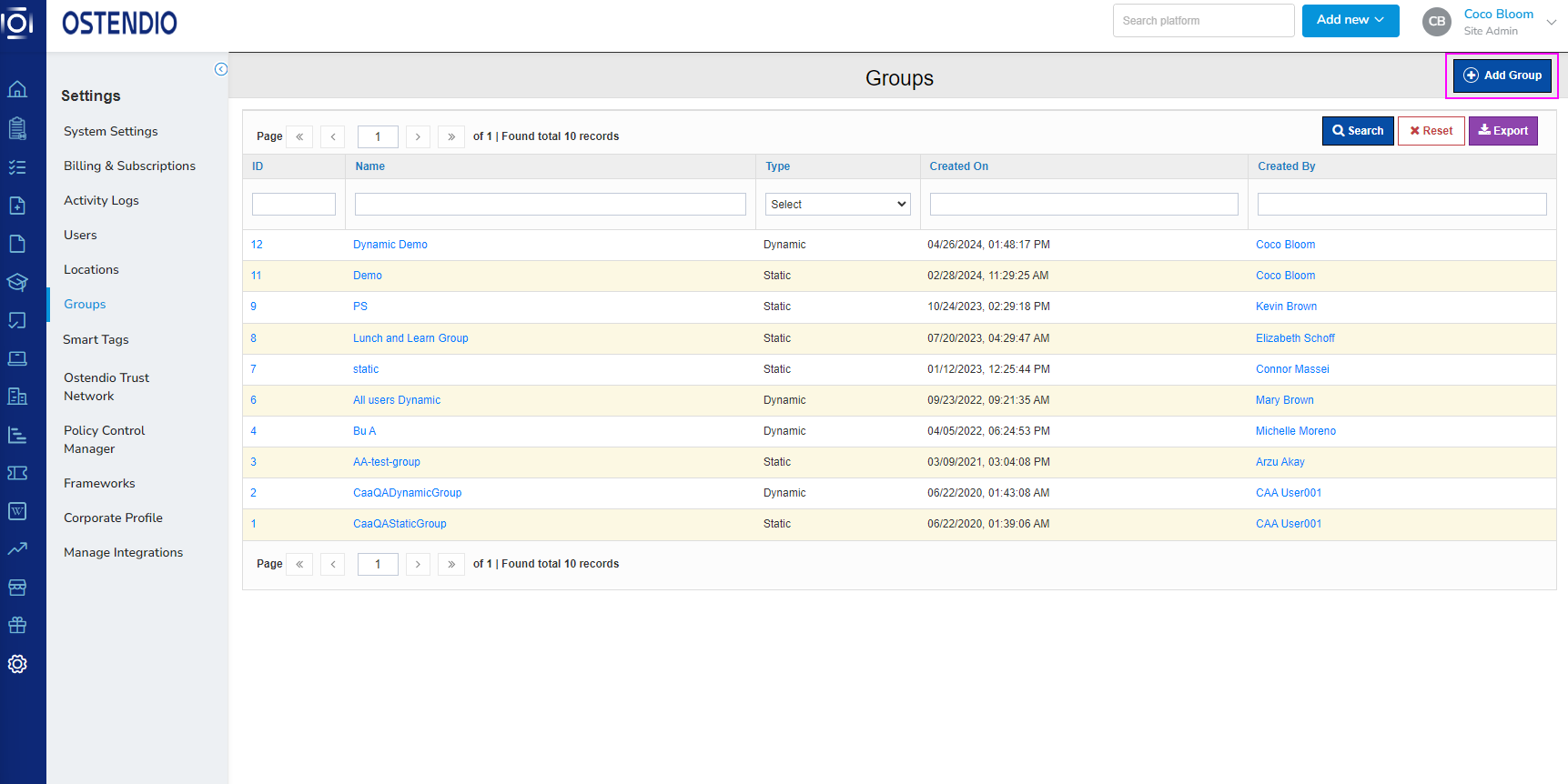
Task: Open the Type filter Select dropdown
Action: tap(837, 205)
